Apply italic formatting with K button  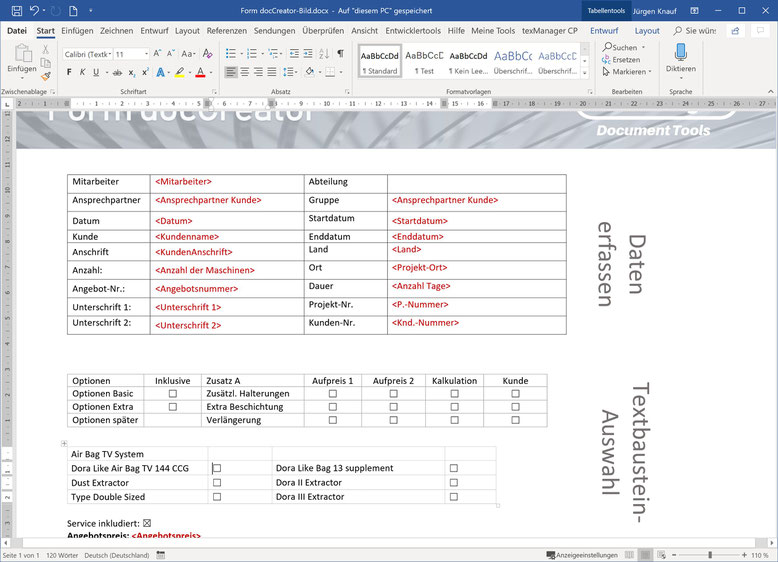tap(82, 72)
